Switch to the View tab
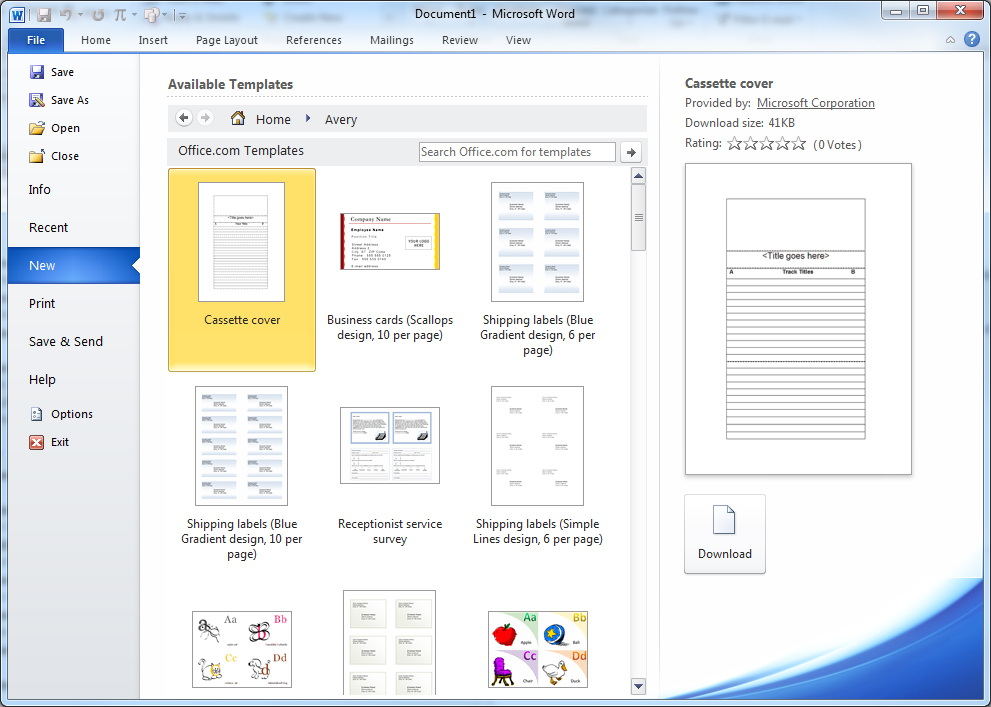 (x=518, y=40)
